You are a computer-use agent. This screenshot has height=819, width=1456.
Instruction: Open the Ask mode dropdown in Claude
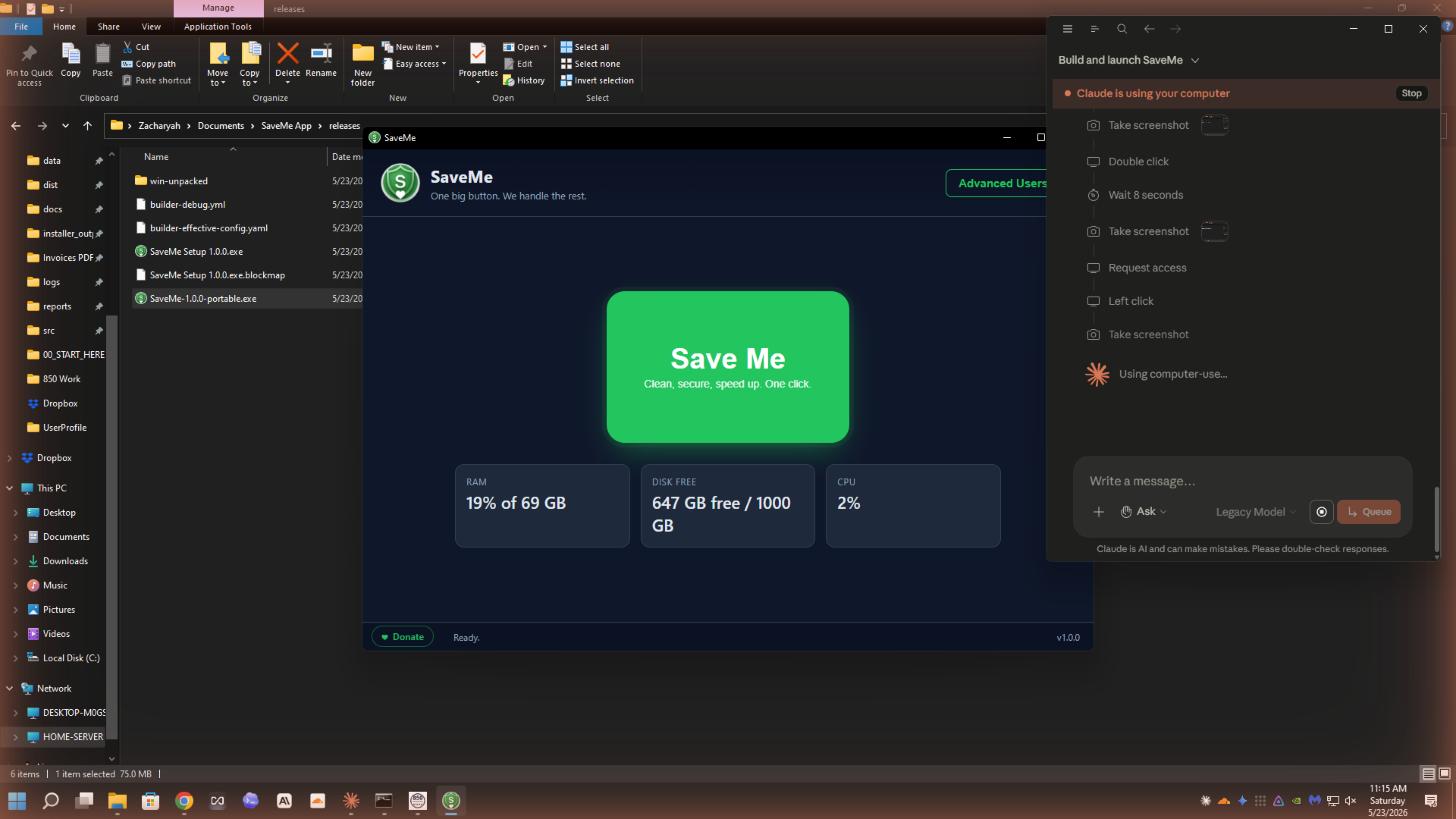coord(1144,512)
